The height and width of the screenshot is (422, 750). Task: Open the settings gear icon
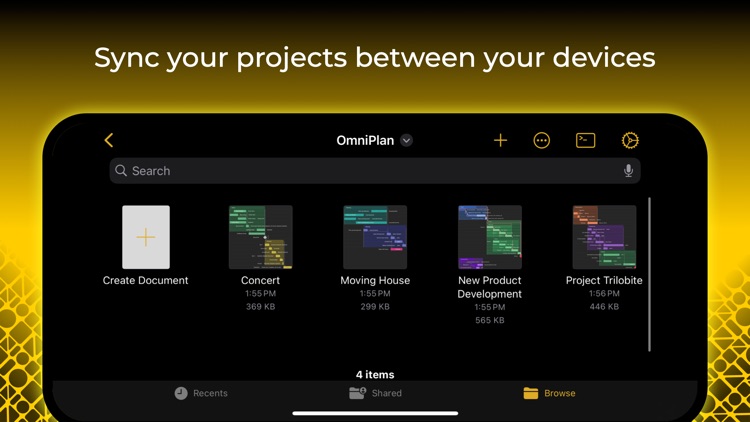[x=630, y=140]
